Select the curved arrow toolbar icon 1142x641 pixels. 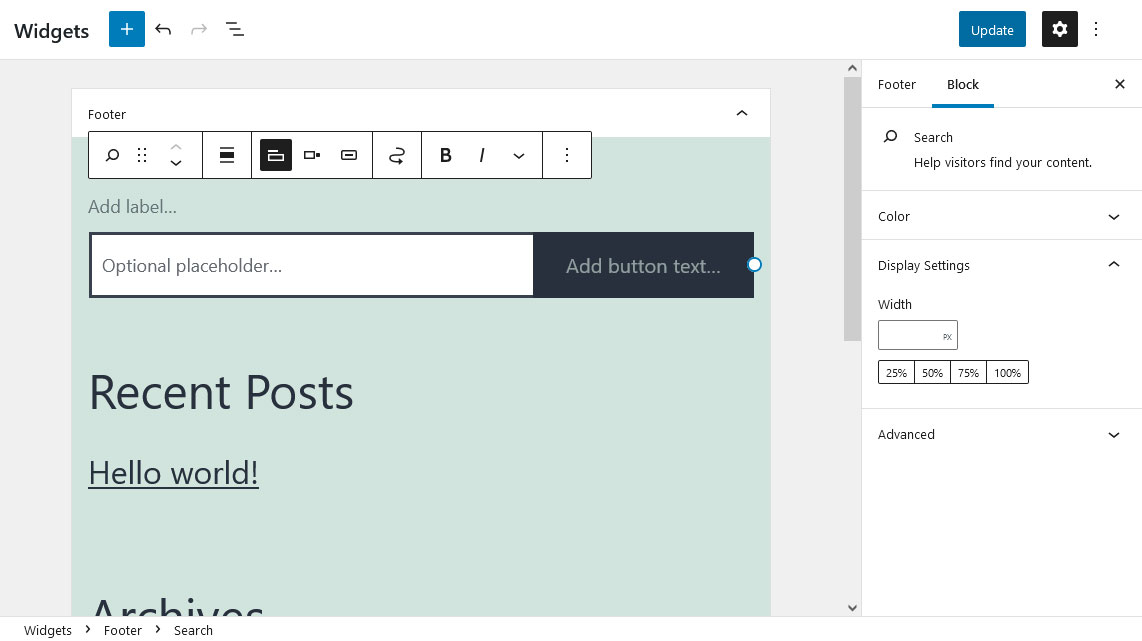(397, 155)
